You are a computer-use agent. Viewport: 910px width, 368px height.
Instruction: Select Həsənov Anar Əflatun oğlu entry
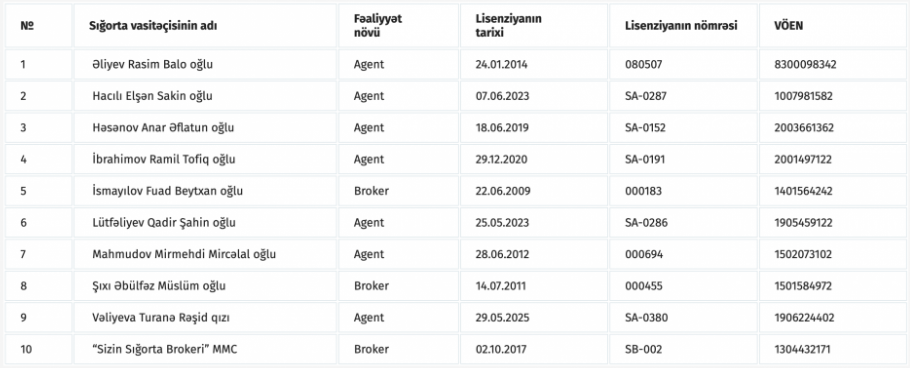point(163,128)
